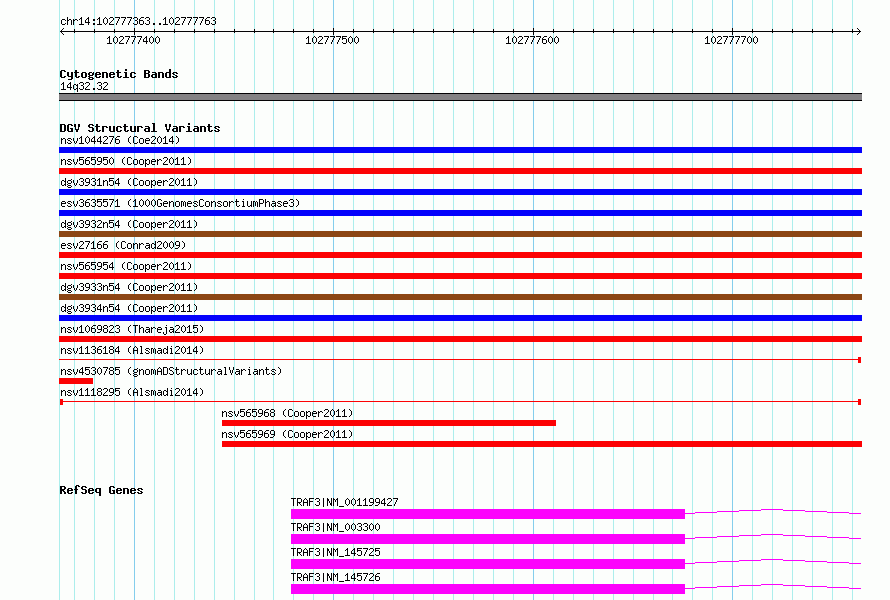The width and height of the screenshot is (890, 600).
Task: Click the intron line of TRAF3|NM_003300
Action: (773, 535)
